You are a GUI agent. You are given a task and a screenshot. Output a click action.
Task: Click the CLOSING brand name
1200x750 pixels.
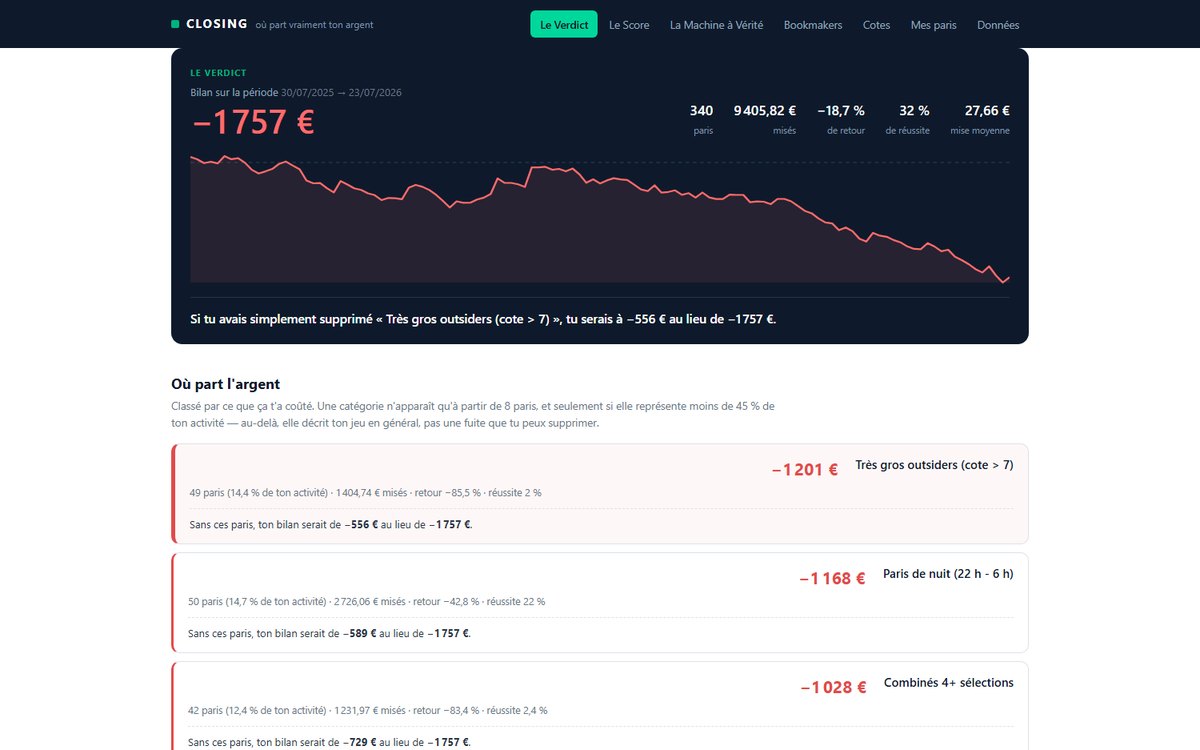pyautogui.click(x=217, y=24)
